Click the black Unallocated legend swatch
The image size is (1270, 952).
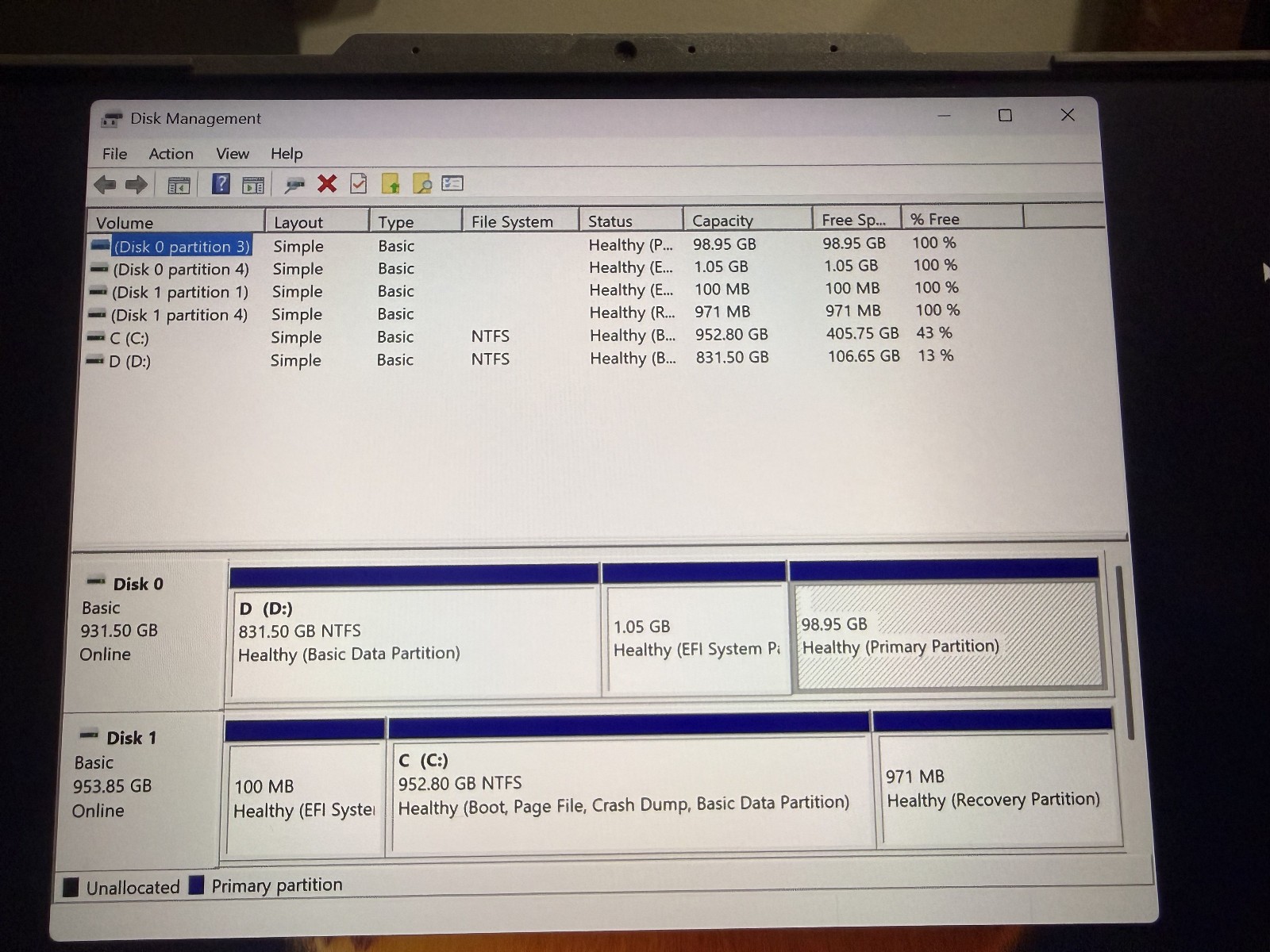coord(71,887)
